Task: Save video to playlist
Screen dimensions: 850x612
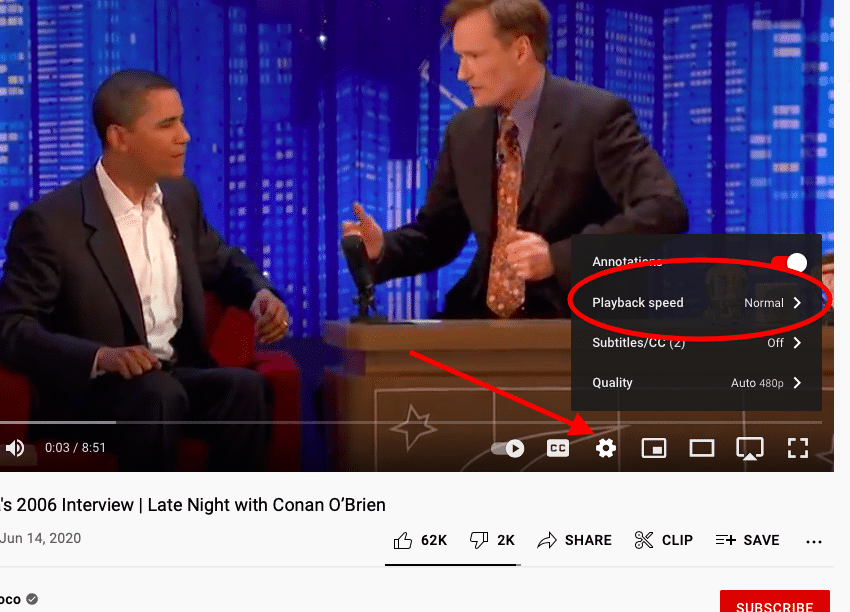Action: [x=748, y=540]
